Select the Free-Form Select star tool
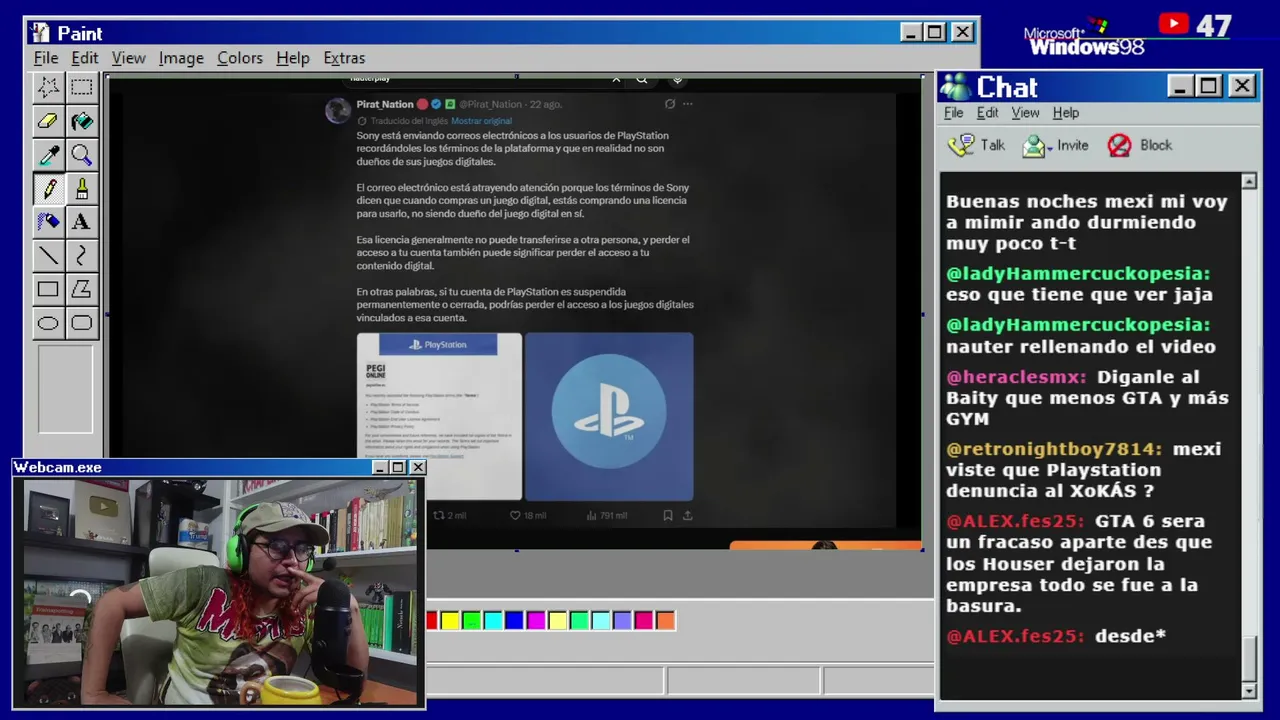1280x720 pixels. pyautogui.click(x=48, y=87)
